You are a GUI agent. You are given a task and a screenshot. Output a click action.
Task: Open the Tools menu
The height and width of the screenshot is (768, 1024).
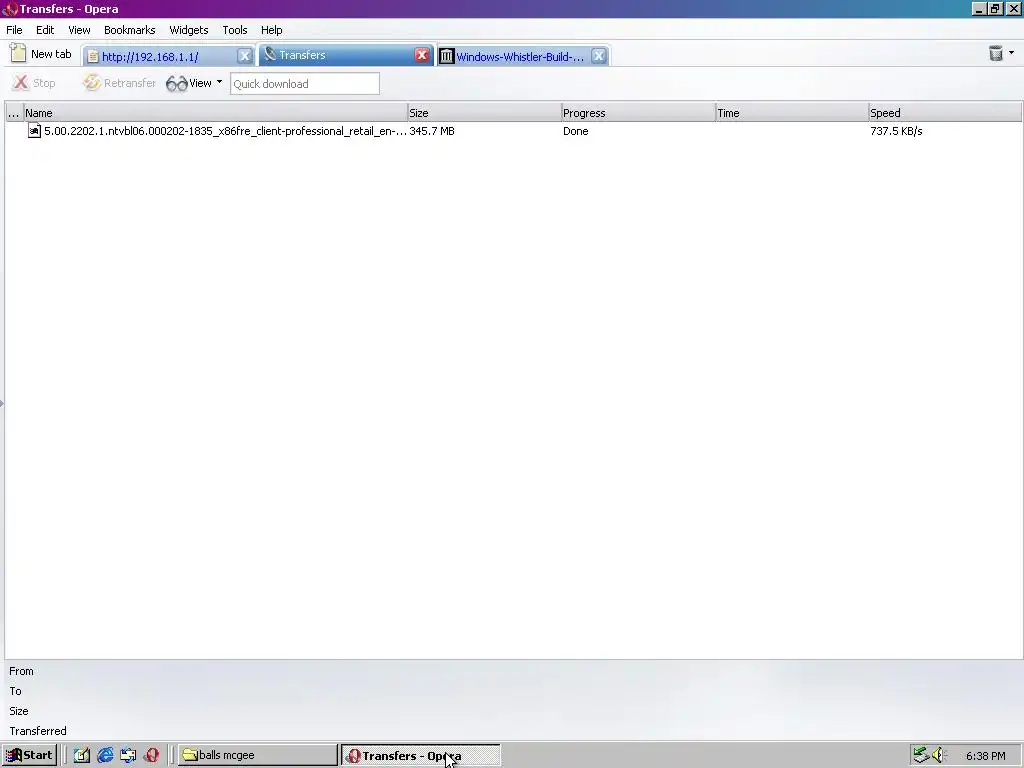pos(234,30)
